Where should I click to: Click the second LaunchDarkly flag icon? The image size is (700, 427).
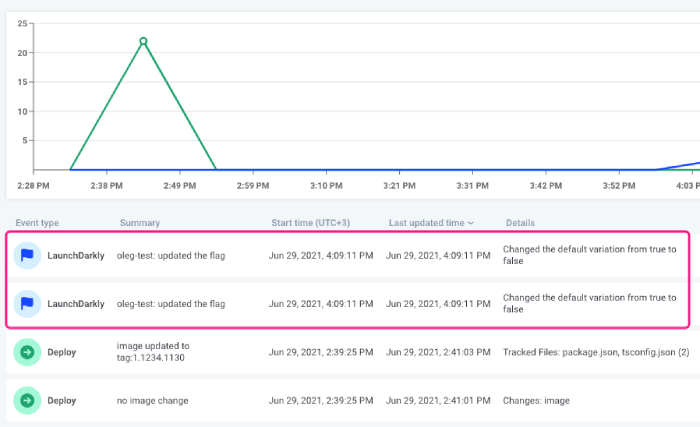(27, 304)
